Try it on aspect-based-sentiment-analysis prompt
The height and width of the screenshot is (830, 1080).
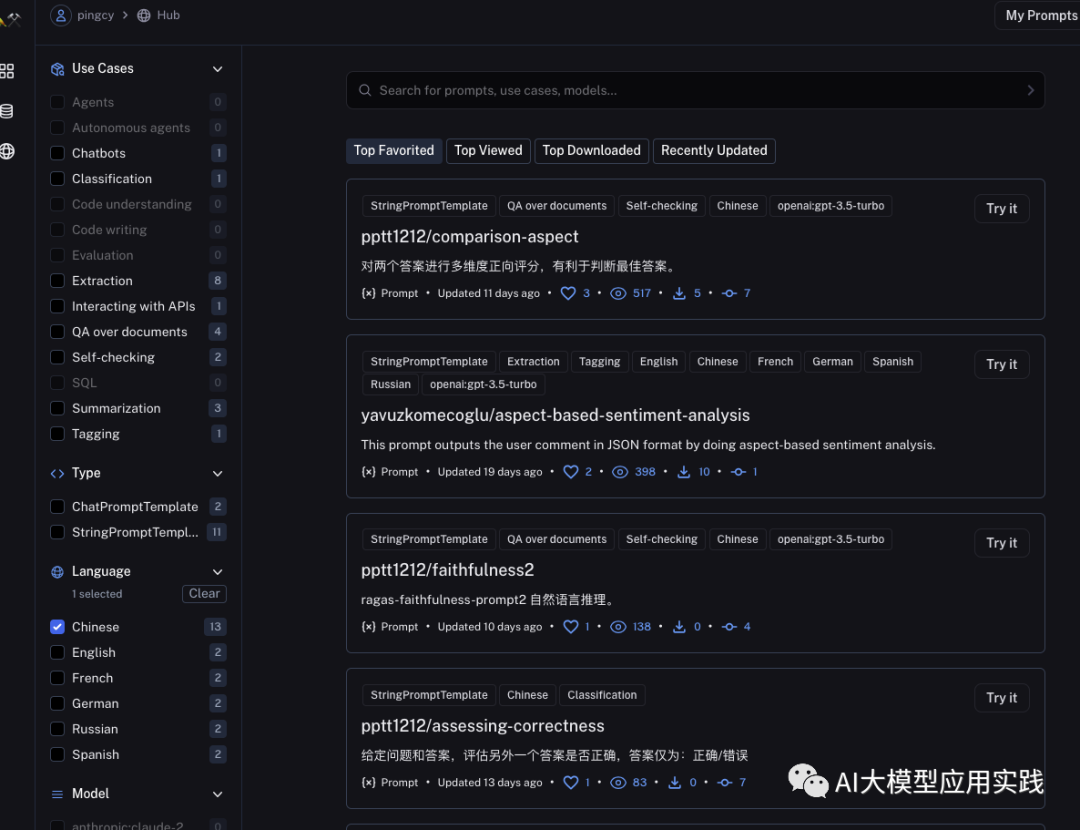pos(1001,364)
